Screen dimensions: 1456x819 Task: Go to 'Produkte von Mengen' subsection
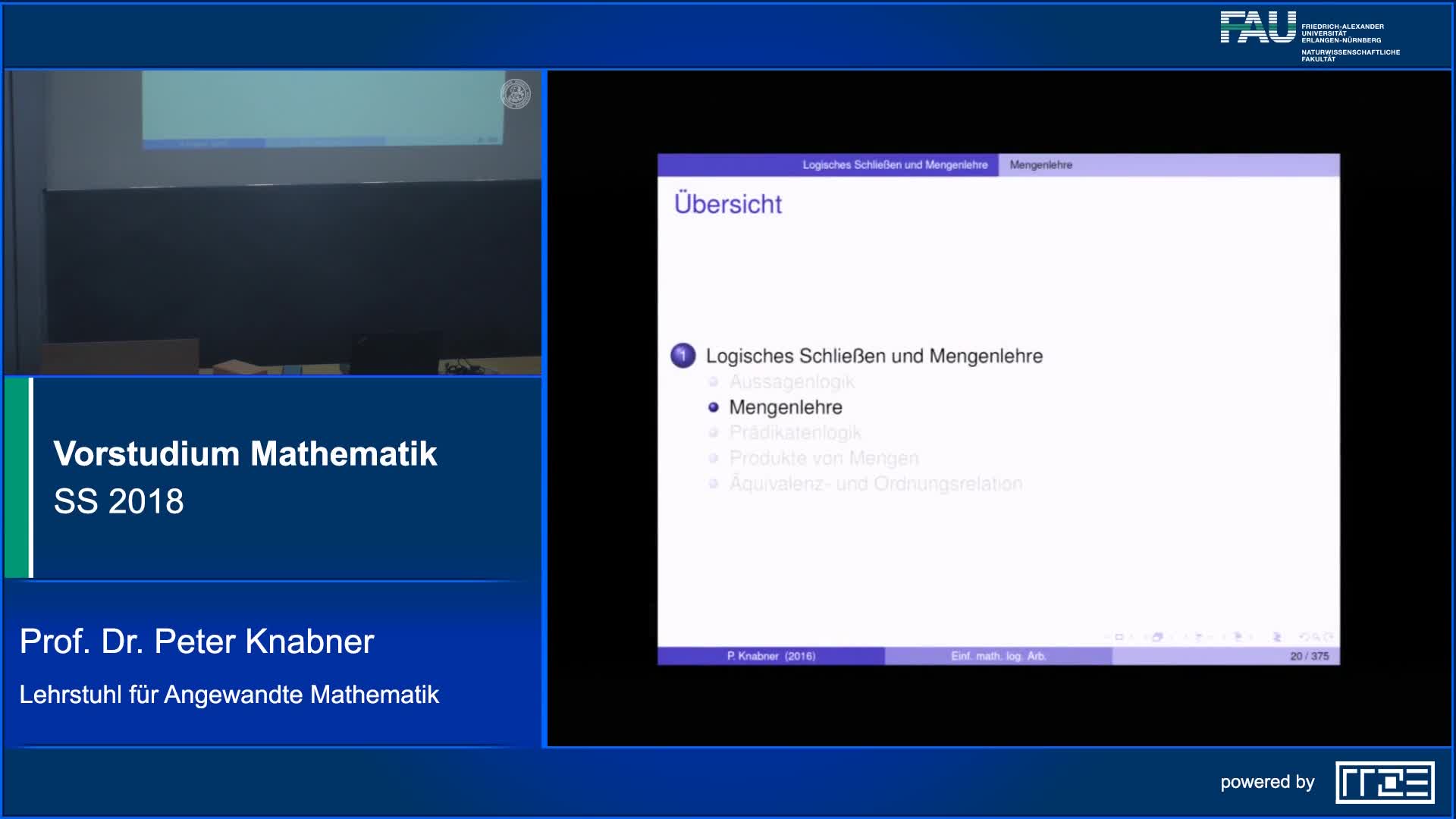tap(824, 458)
